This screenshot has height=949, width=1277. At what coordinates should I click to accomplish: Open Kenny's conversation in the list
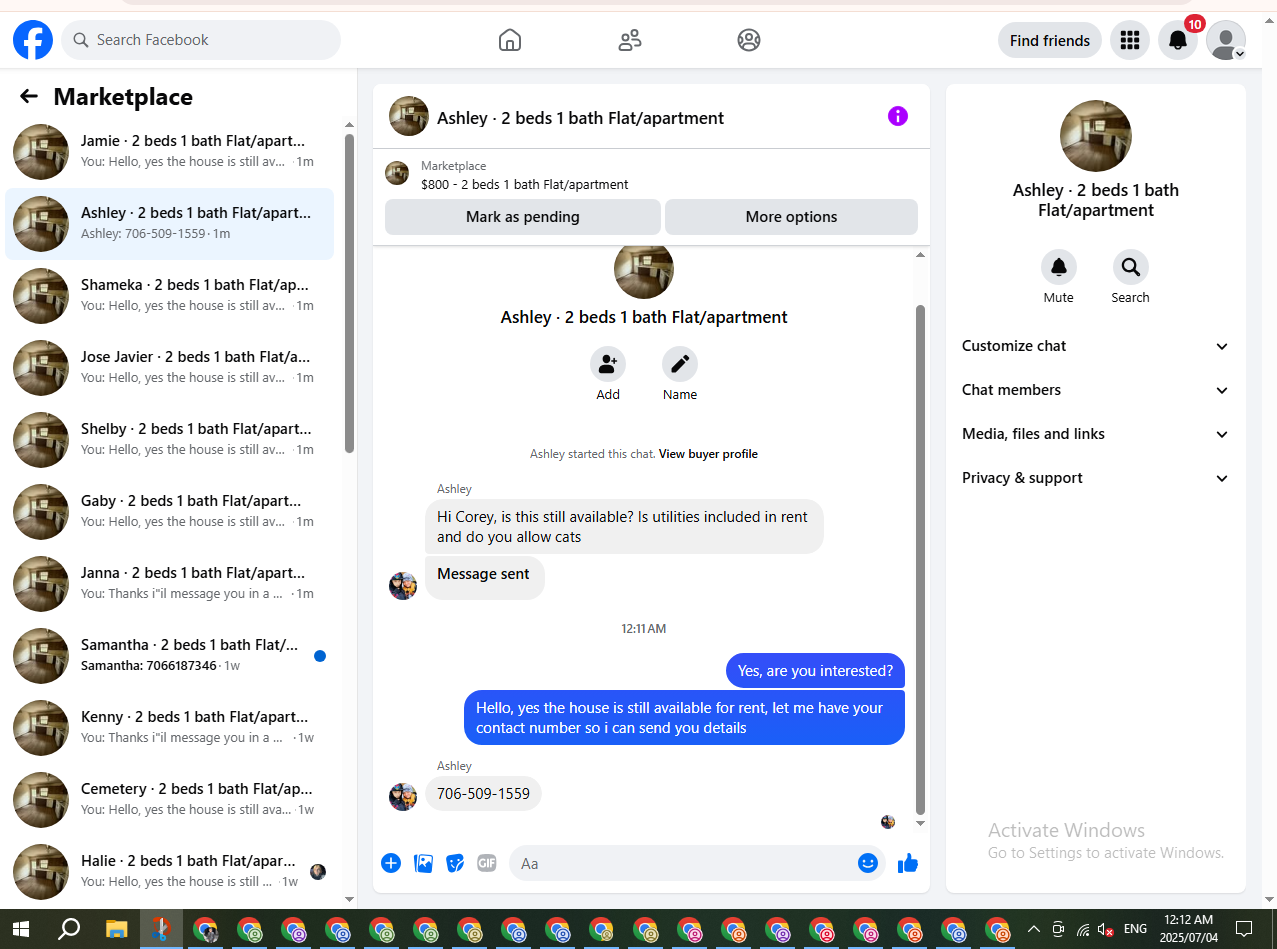pyautogui.click(x=170, y=728)
